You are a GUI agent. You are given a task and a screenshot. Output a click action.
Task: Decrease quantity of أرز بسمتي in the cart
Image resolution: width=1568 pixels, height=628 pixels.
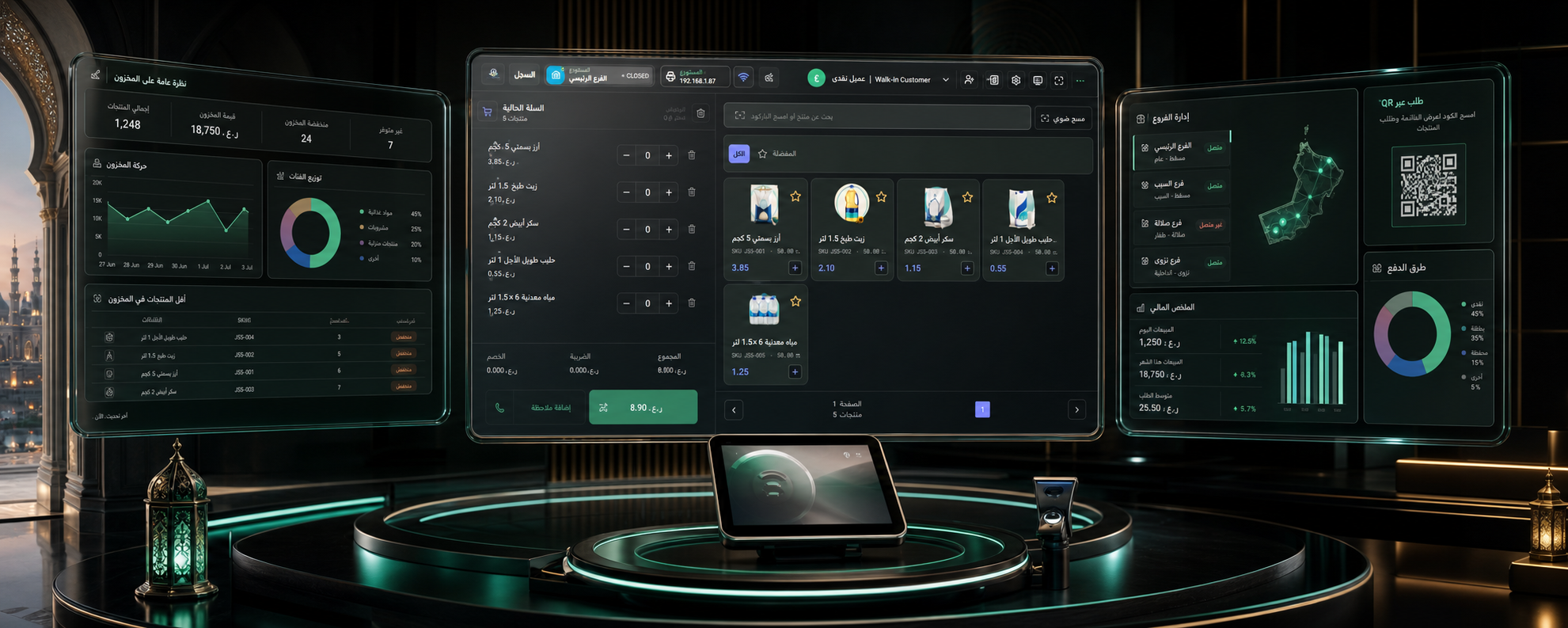626,155
